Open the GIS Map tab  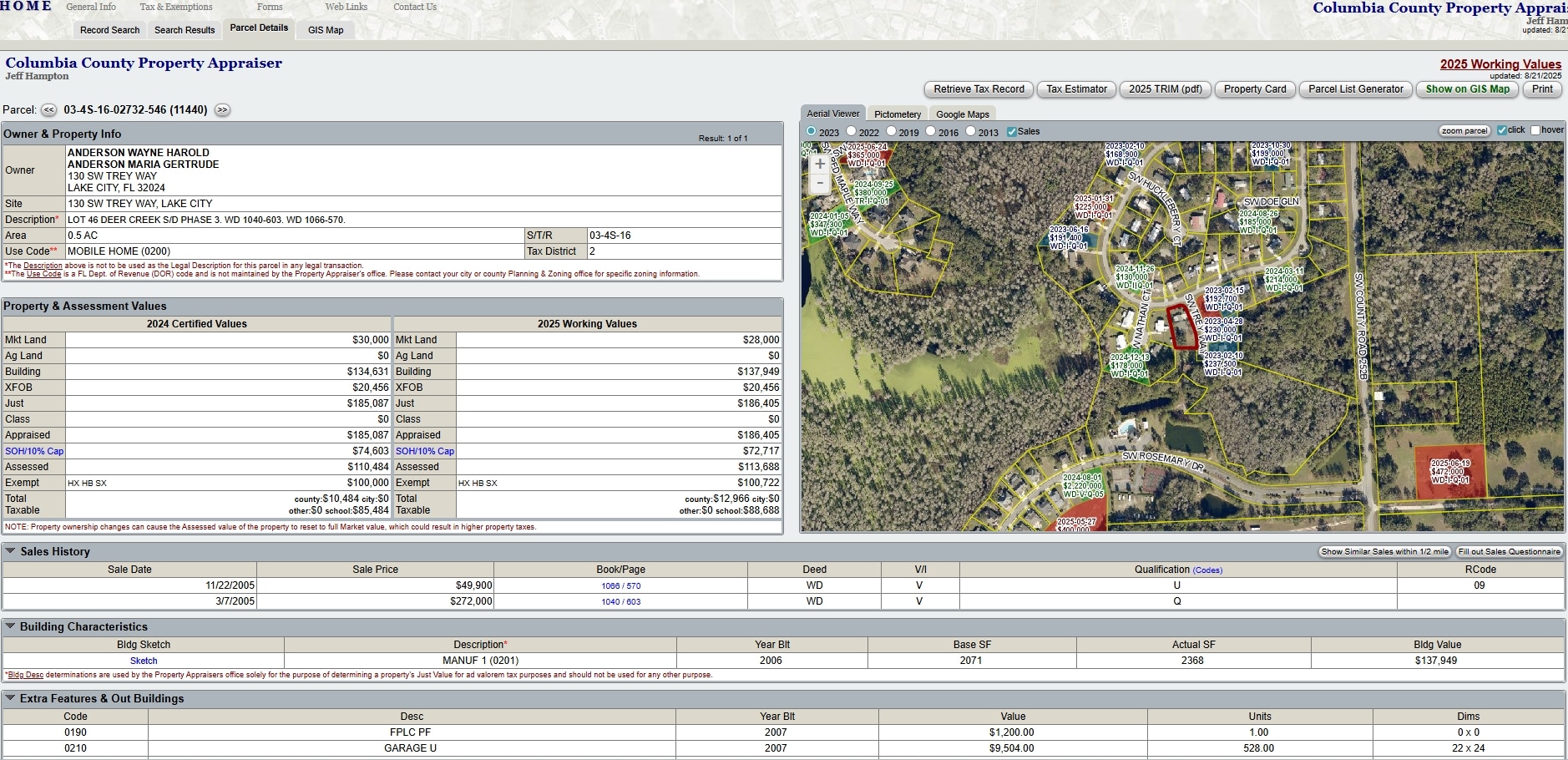326,30
